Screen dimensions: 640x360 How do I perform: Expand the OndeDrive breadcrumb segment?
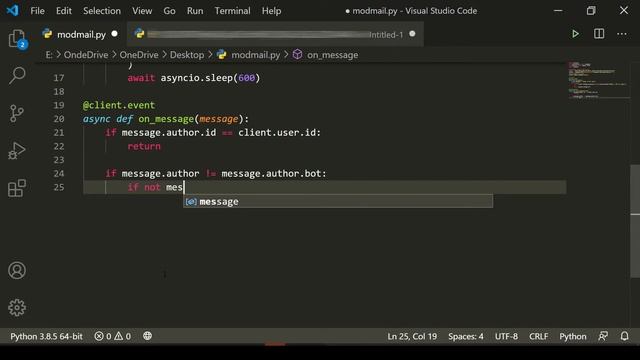tap(86, 55)
